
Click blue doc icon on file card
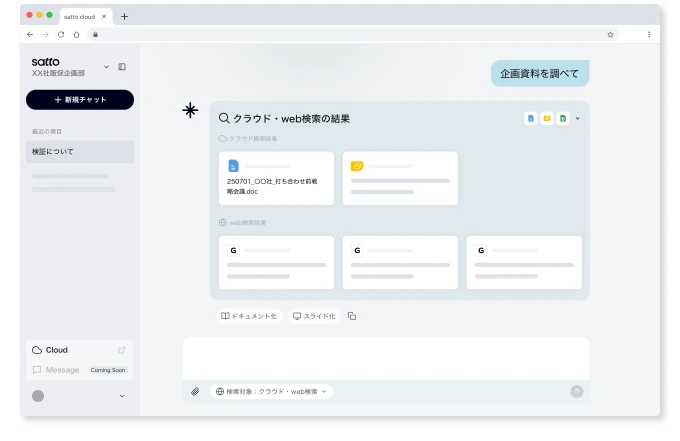[x=233, y=166]
